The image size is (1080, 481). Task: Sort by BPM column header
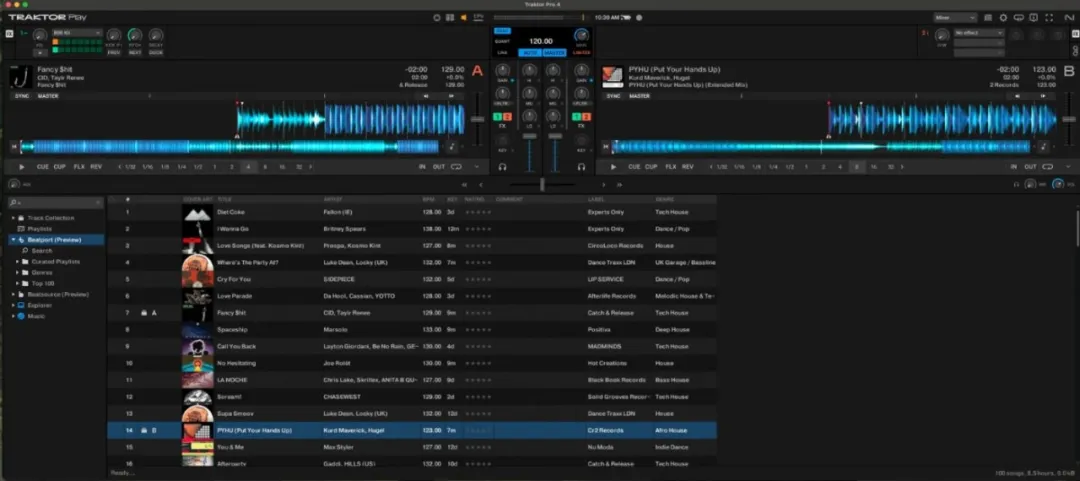[x=428, y=199]
